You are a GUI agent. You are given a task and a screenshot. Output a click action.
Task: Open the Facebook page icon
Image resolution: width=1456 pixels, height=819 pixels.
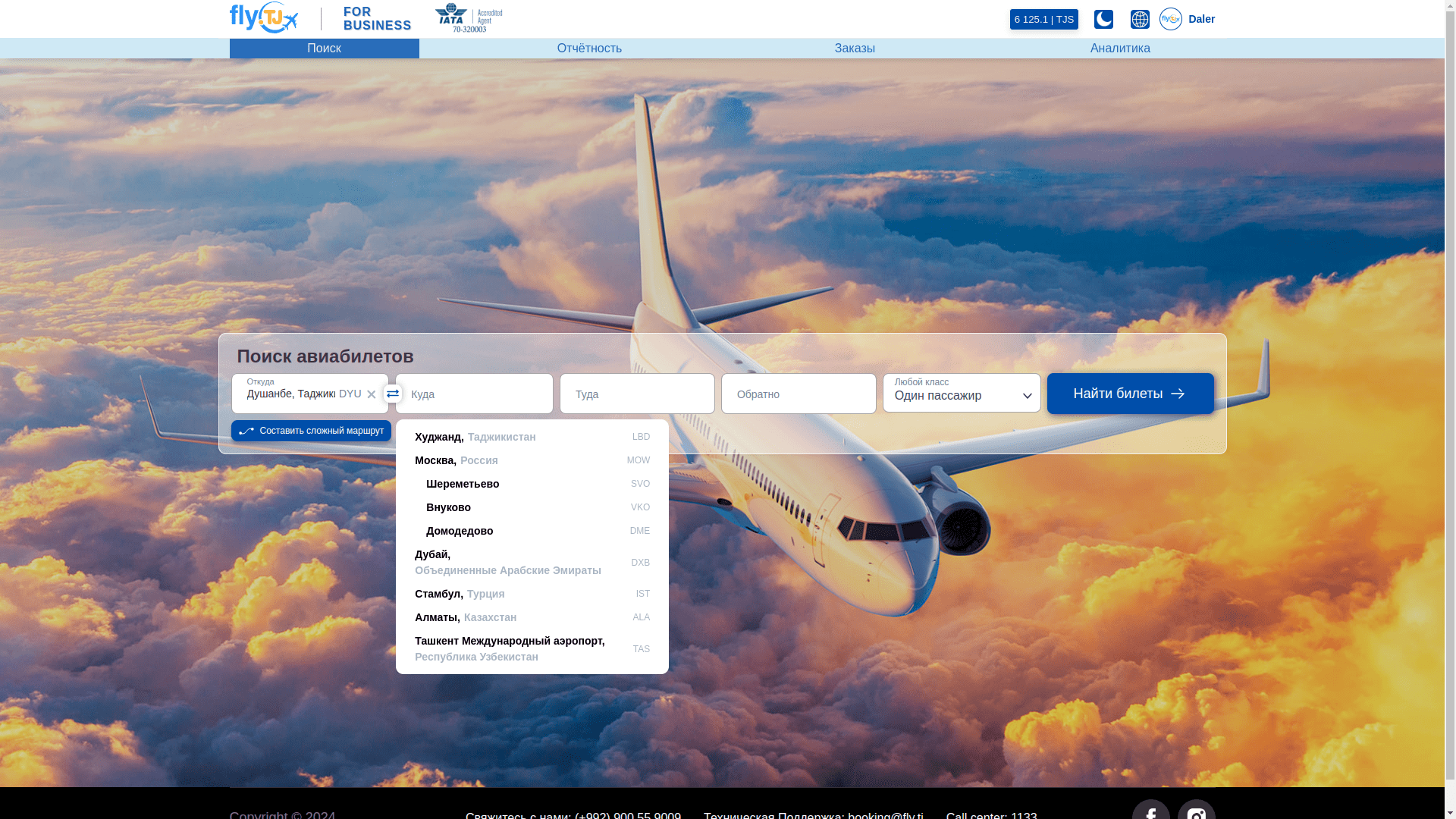(x=1150, y=811)
